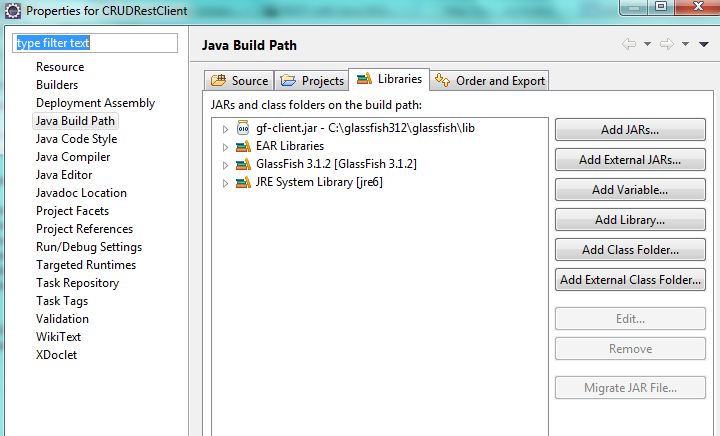Select Deployment Assembly in the sidebar
720x436 pixels.
pos(95,103)
